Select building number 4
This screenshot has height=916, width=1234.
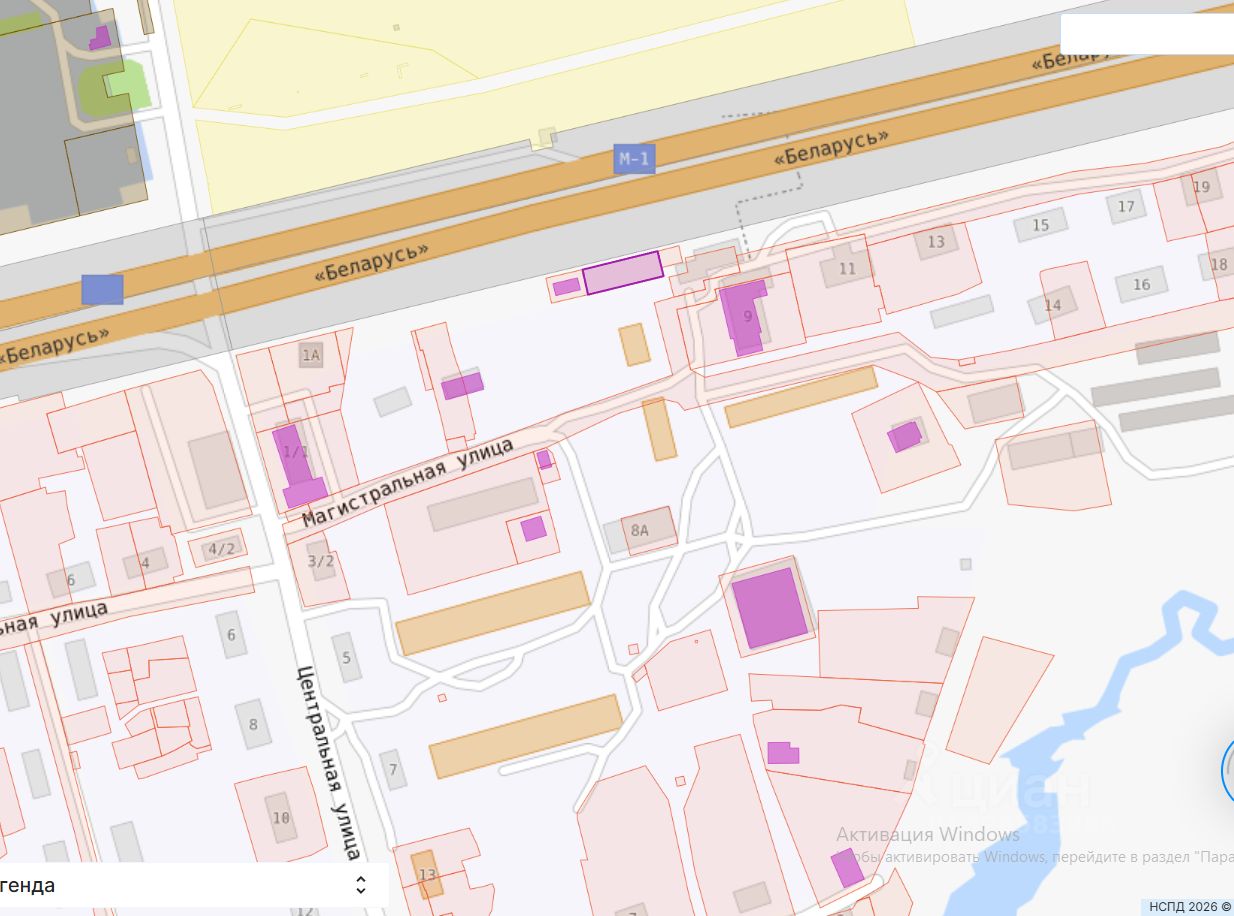(145, 563)
